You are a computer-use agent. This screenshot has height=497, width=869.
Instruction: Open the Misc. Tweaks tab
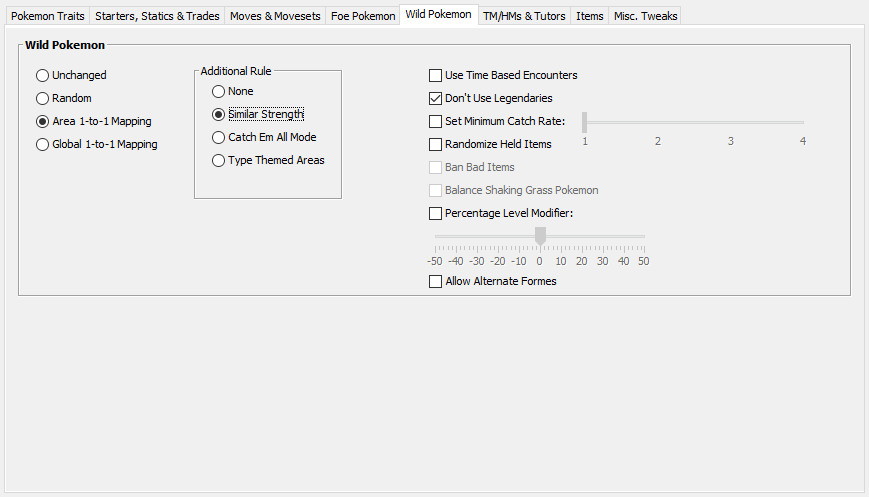pyautogui.click(x=645, y=16)
